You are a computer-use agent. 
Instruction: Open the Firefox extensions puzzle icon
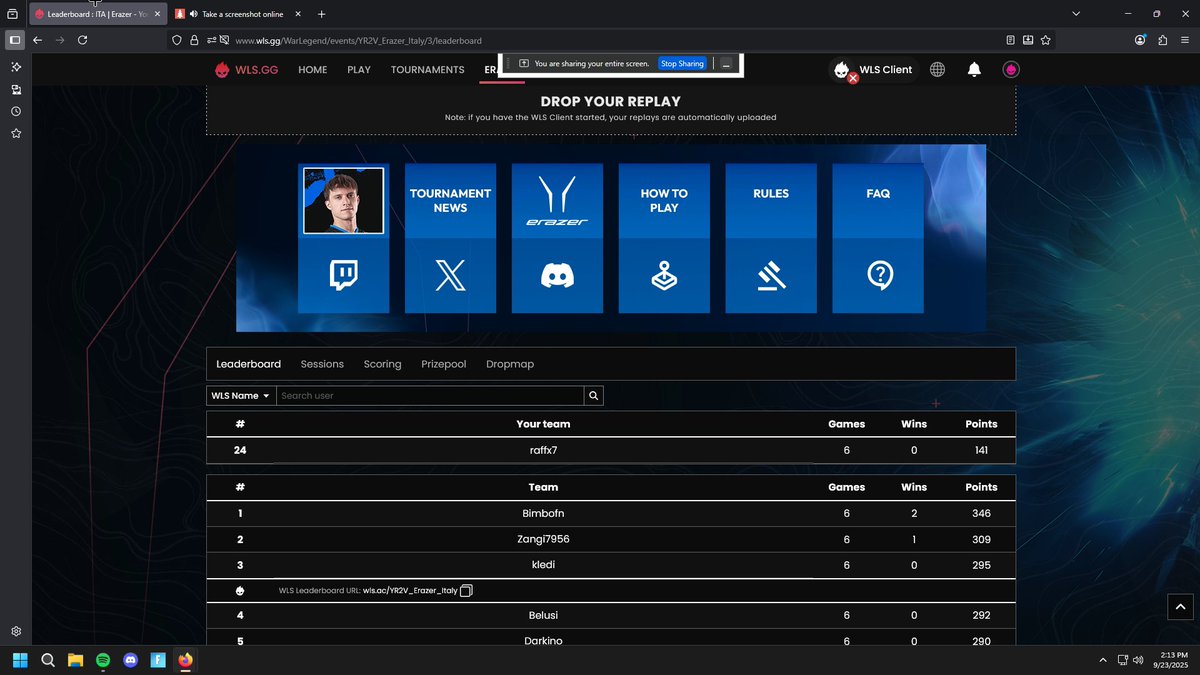coord(1163,40)
